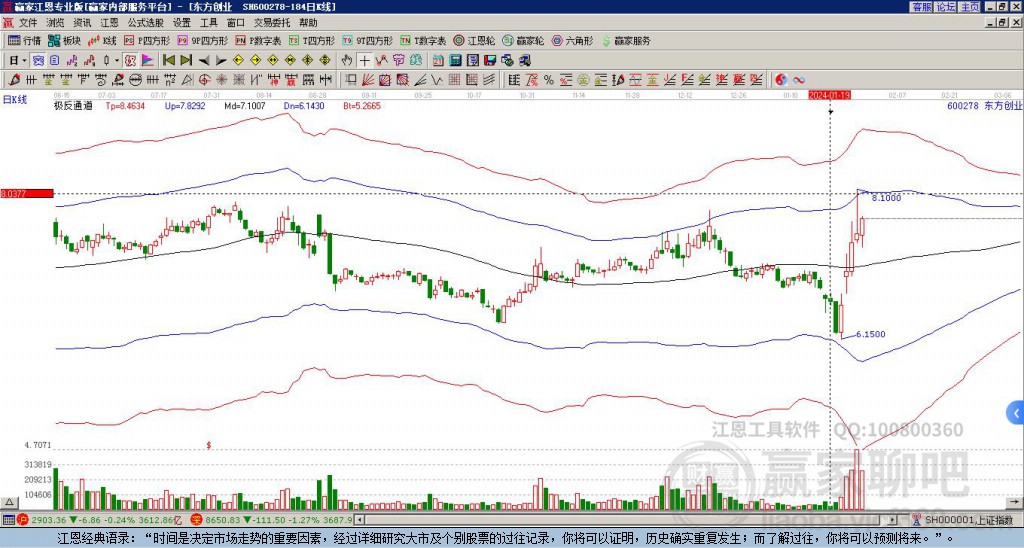Toggle the 权 adjustment icon

[x=130, y=61]
